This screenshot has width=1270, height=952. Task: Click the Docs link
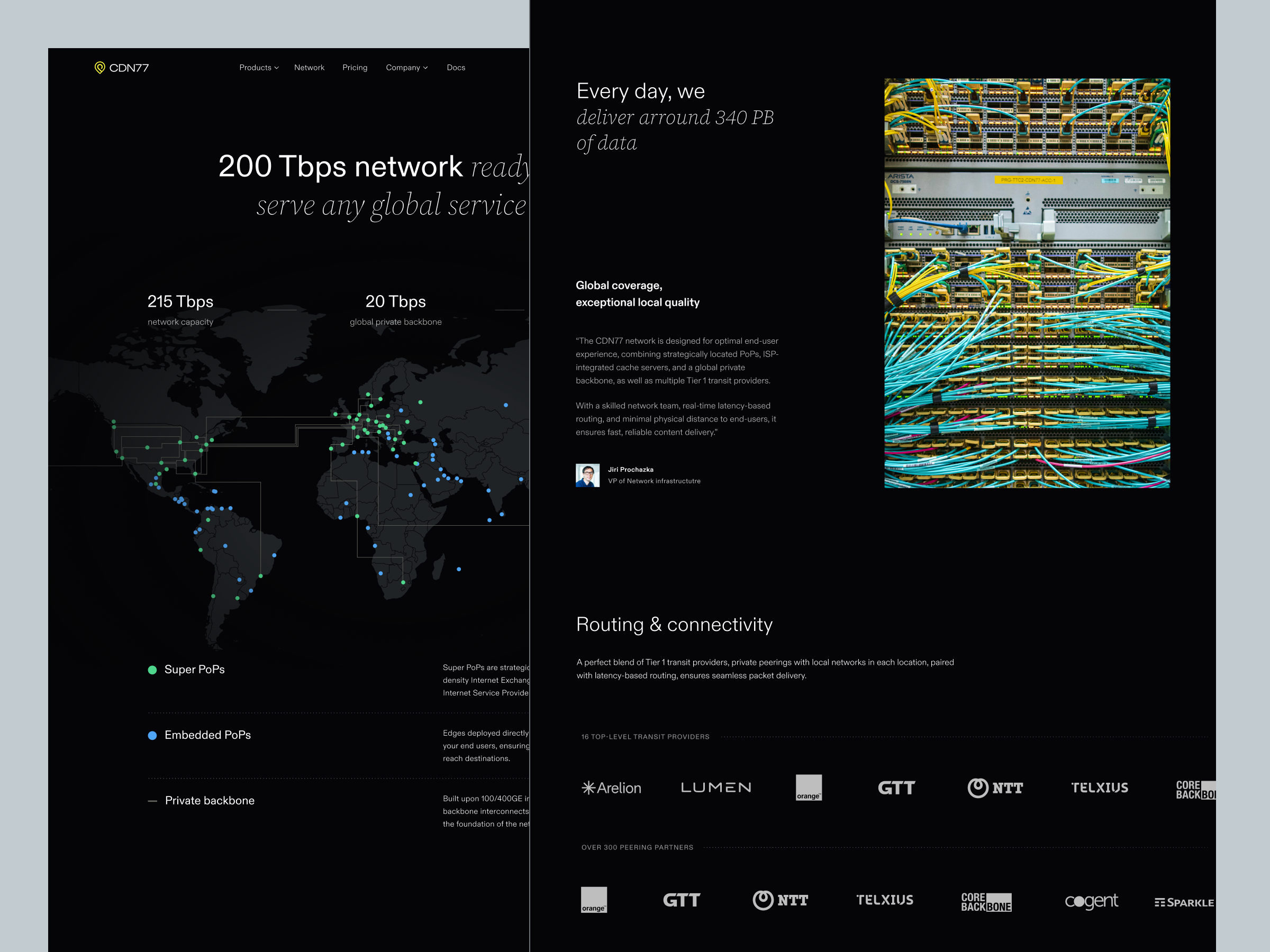(456, 68)
